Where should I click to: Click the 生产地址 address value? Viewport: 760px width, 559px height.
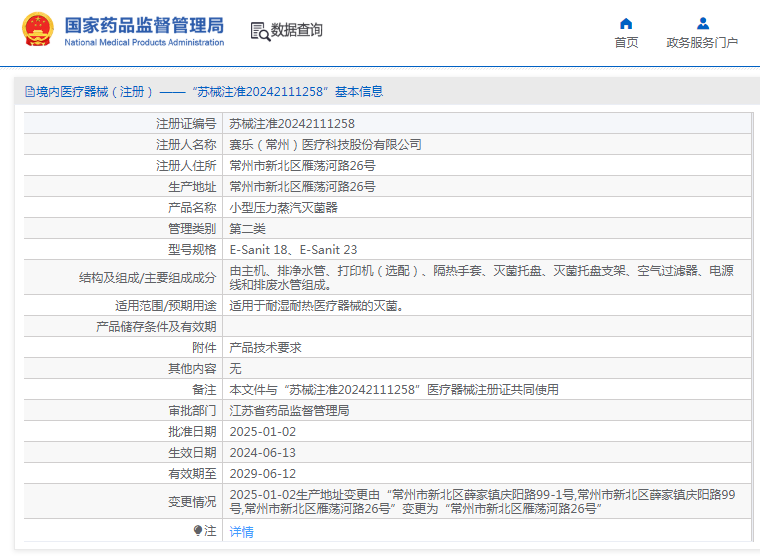pyautogui.click(x=302, y=187)
